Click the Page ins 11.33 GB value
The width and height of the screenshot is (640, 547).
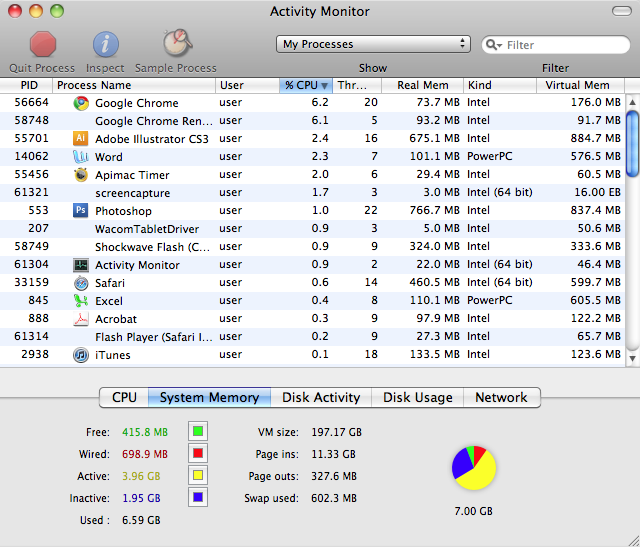(x=333, y=454)
